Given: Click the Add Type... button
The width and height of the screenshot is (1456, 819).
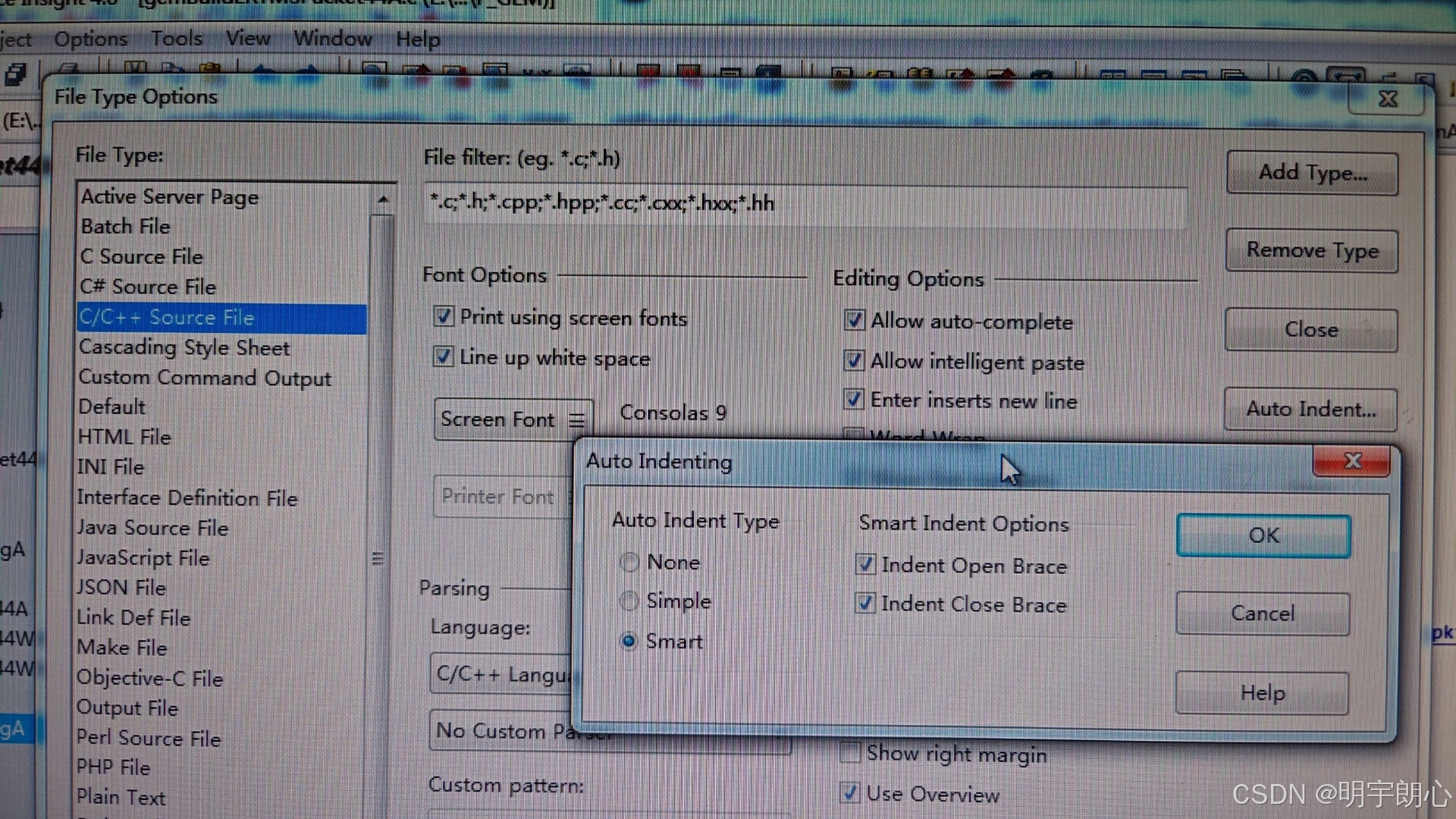Looking at the screenshot, I should click(1312, 173).
